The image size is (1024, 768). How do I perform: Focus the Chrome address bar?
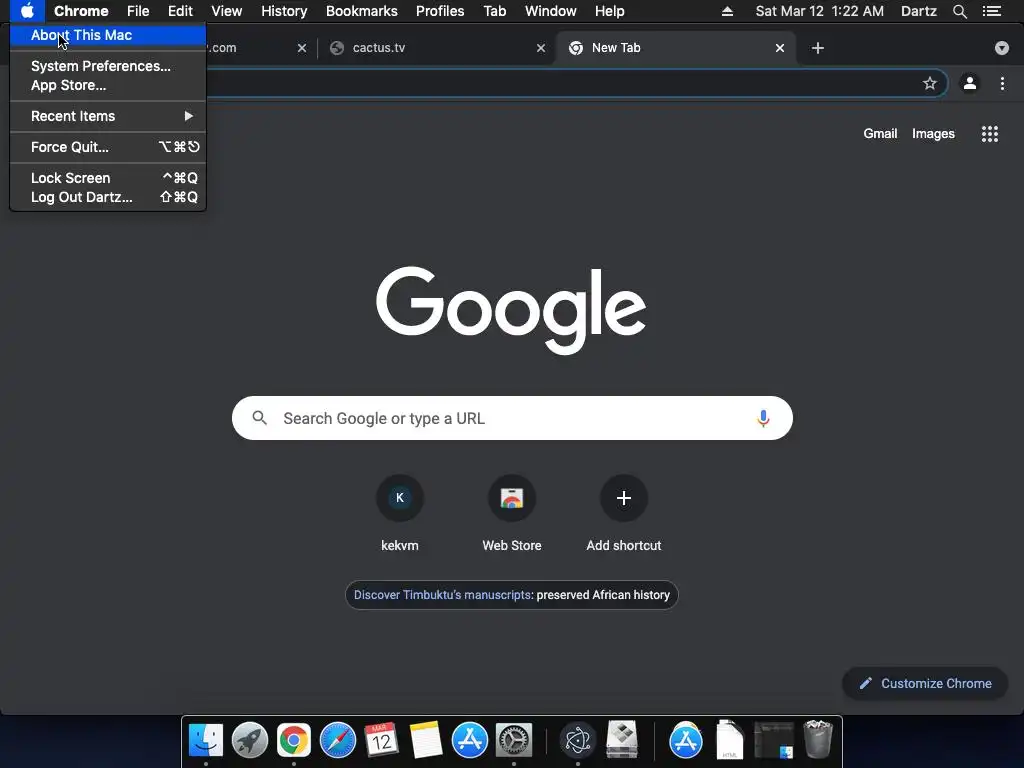point(562,83)
